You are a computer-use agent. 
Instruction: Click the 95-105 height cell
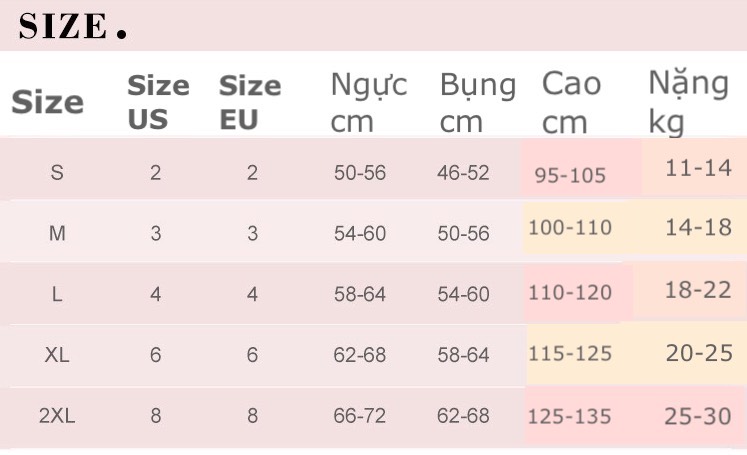pyautogui.click(x=570, y=176)
